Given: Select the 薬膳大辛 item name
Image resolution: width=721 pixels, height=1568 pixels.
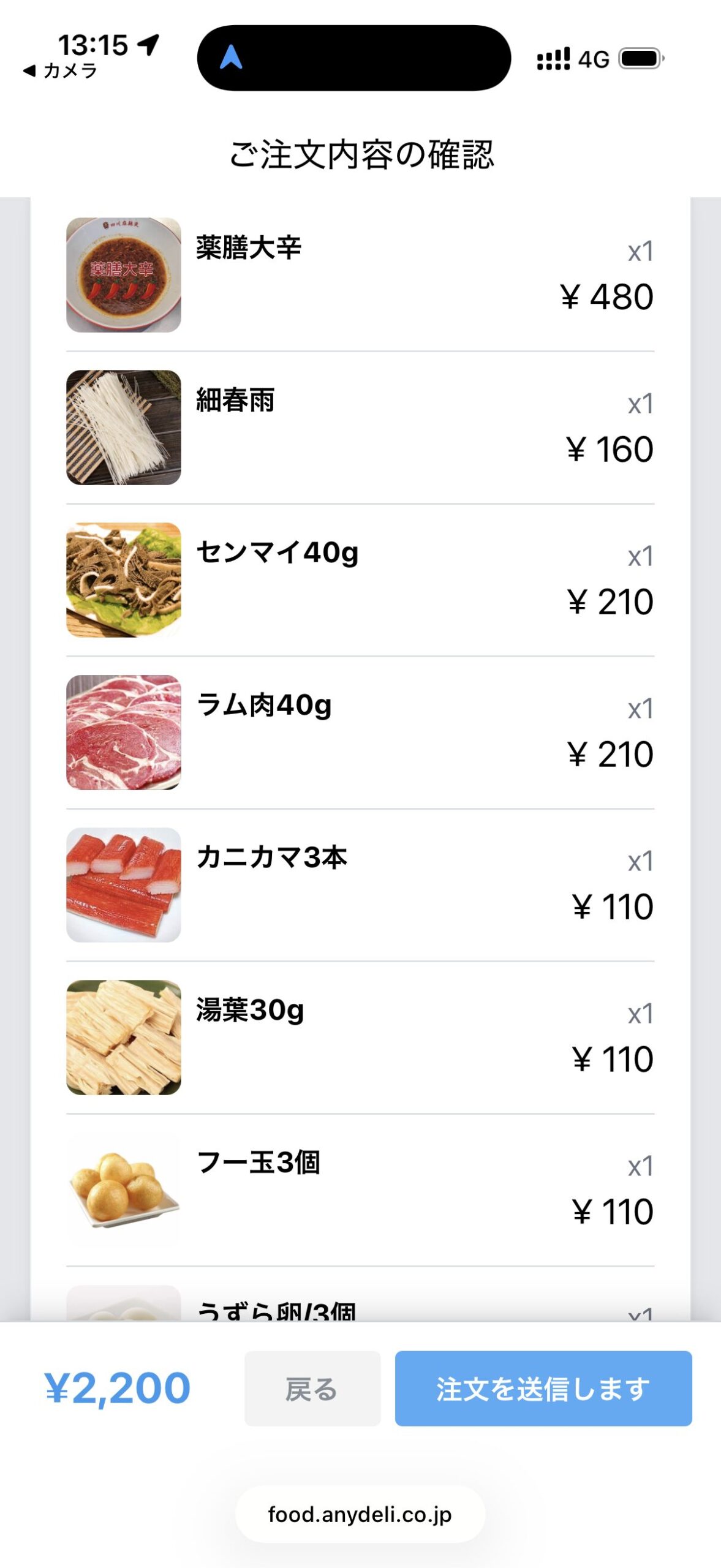Looking at the screenshot, I should (x=249, y=248).
